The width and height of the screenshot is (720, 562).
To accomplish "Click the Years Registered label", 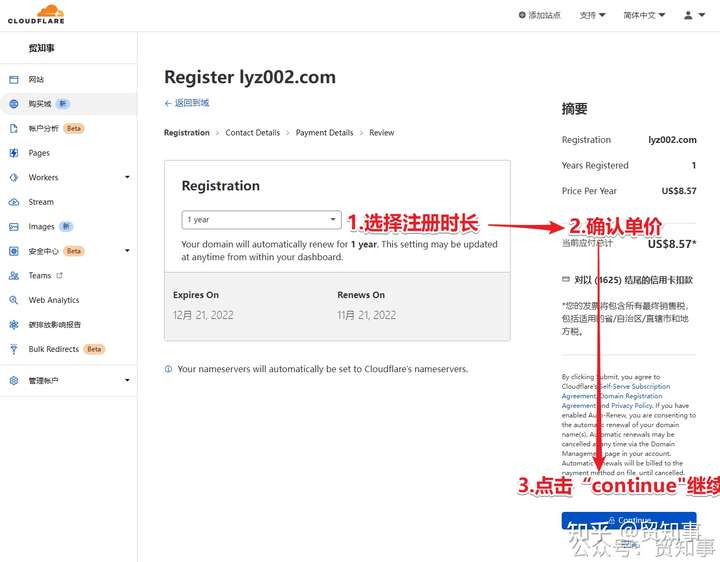I will (595, 165).
